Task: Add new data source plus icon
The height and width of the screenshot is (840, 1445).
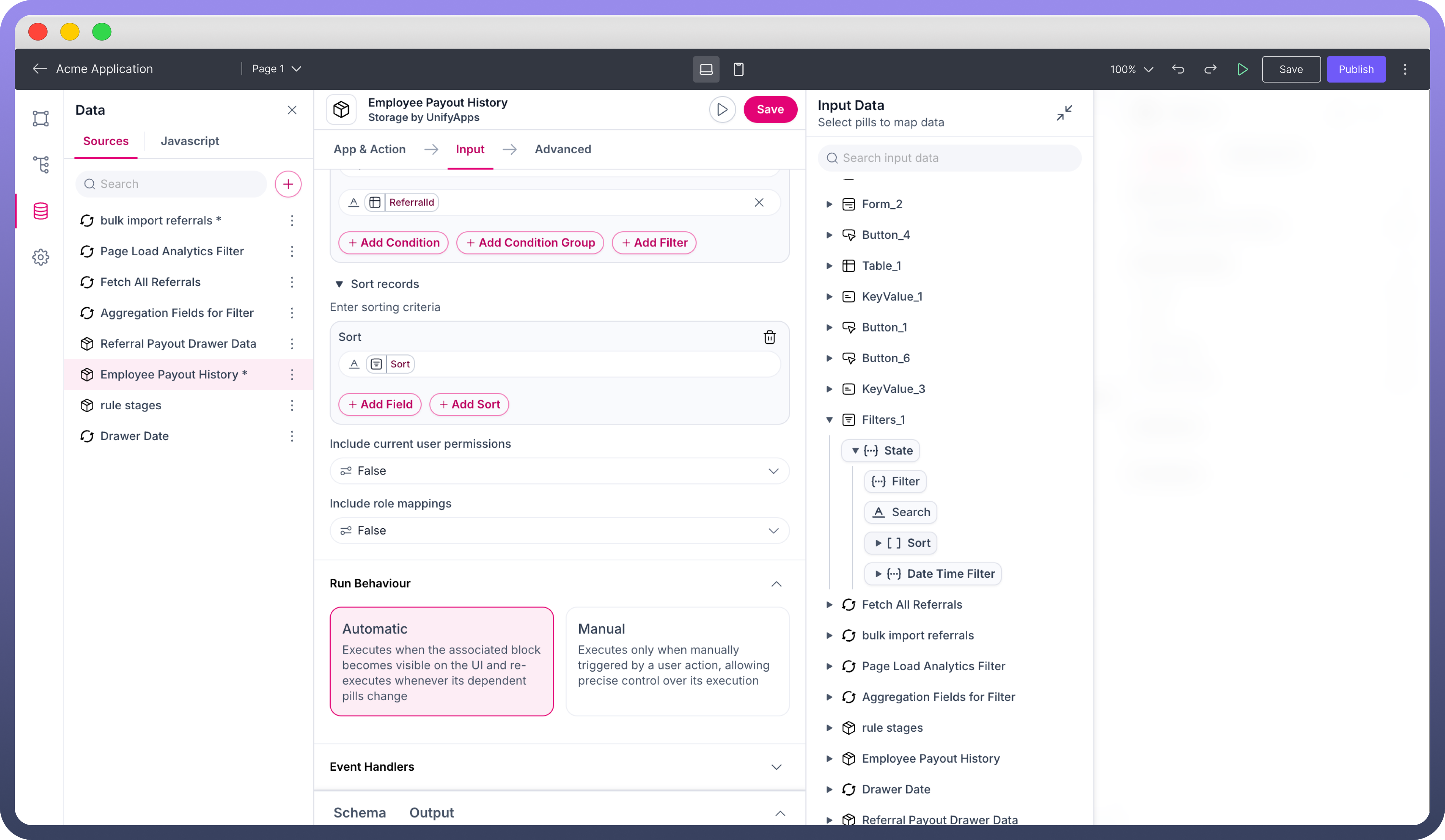Action: pyautogui.click(x=288, y=184)
